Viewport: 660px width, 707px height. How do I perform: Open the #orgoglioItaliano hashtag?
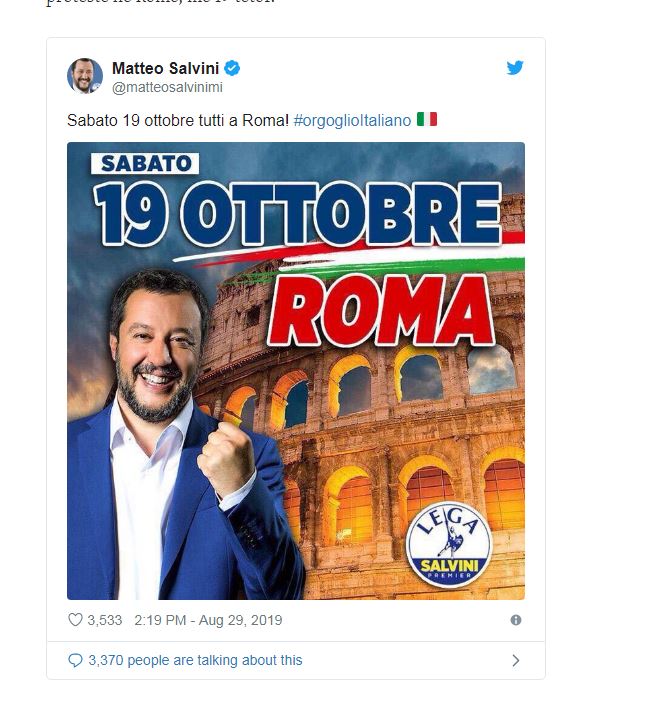pos(352,120)
